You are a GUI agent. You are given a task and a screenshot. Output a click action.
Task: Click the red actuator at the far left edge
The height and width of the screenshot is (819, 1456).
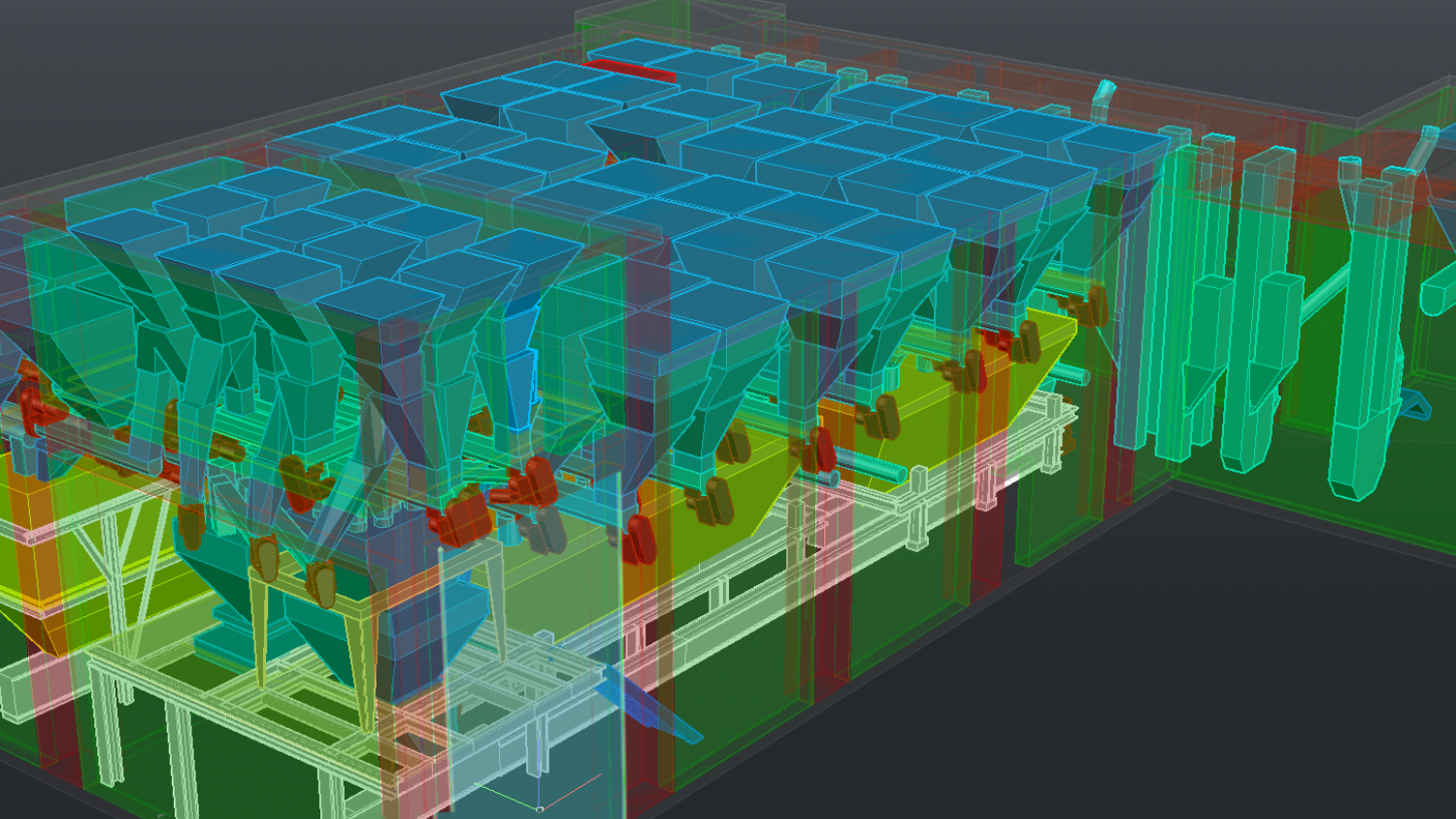[35, 409]
